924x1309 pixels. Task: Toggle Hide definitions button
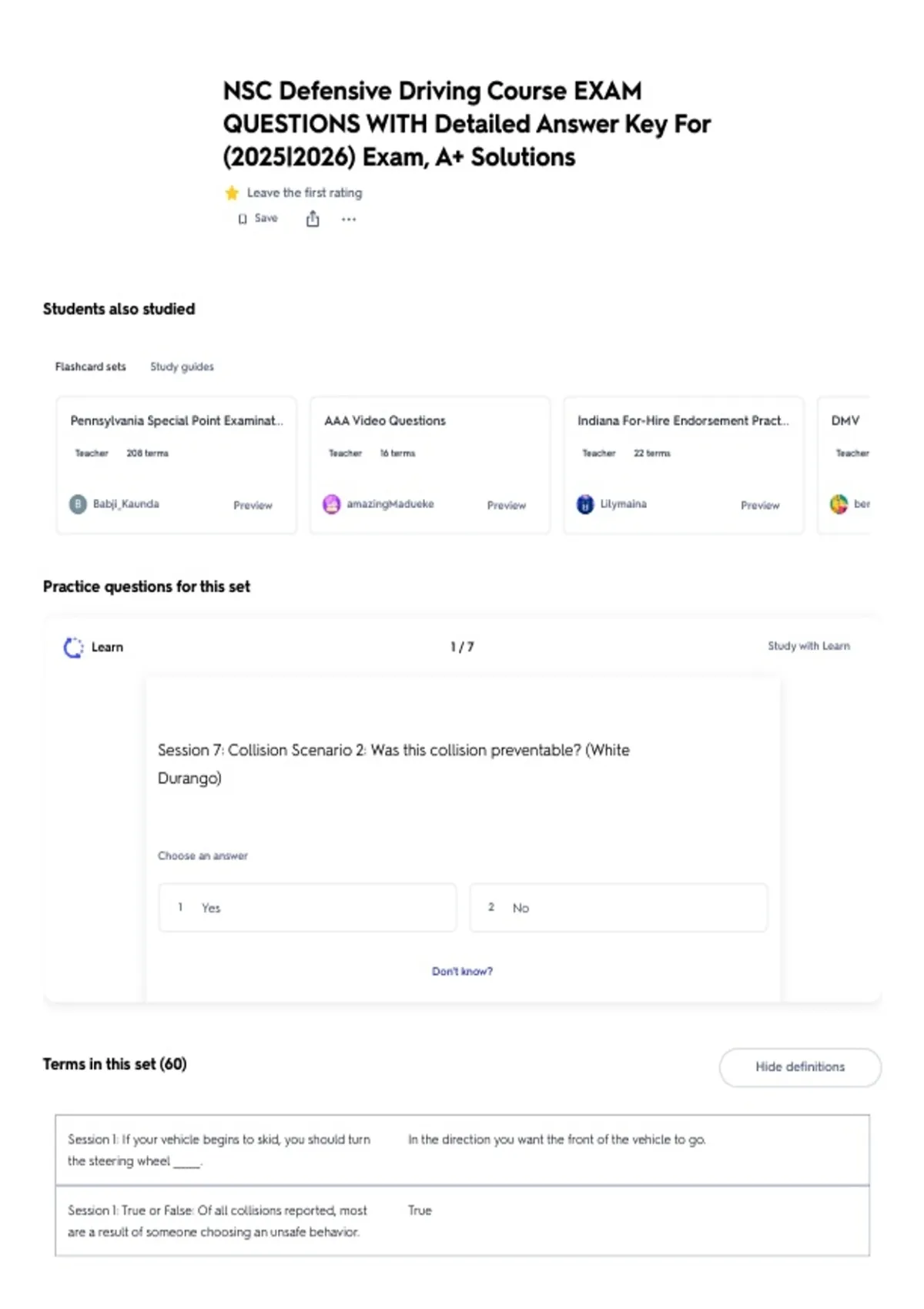click(x=800, y=1067)
